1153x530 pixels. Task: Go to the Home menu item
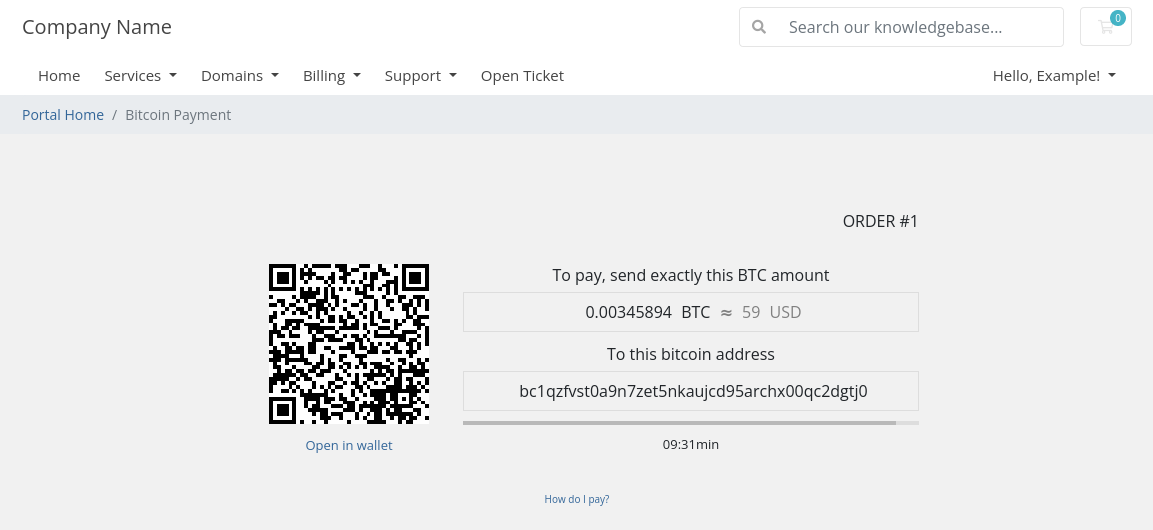pyautogui.click(x=59, y=76)
